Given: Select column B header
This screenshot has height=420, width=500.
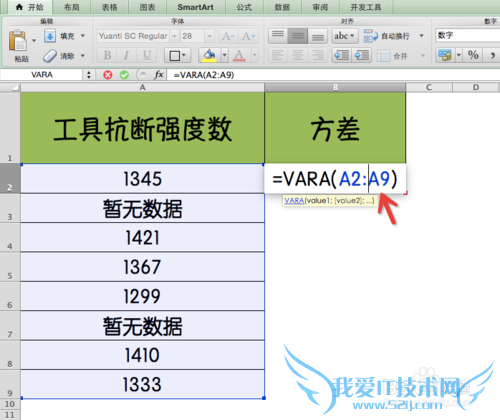Looking at the screenshot, I should coord(335,88).
